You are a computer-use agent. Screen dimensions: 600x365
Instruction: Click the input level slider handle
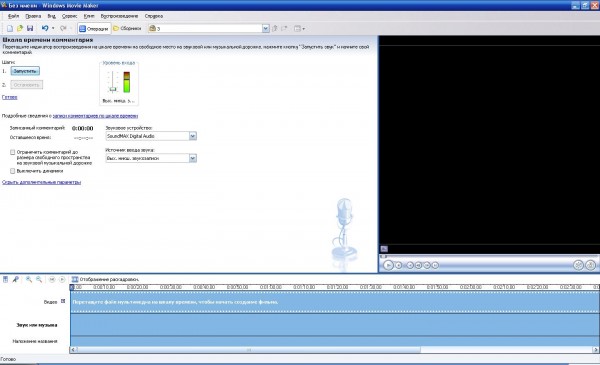pos(113,89)
